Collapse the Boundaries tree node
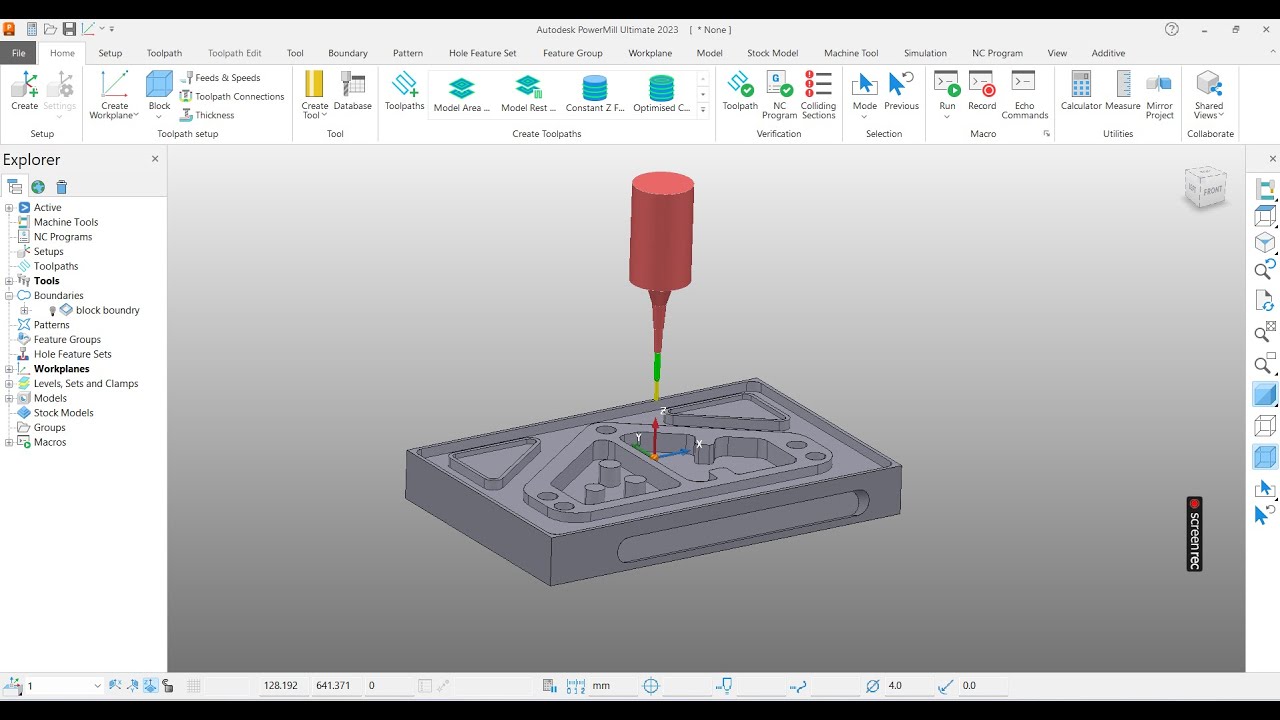This screenshot has width=1280, height=720. coord(9,296)
